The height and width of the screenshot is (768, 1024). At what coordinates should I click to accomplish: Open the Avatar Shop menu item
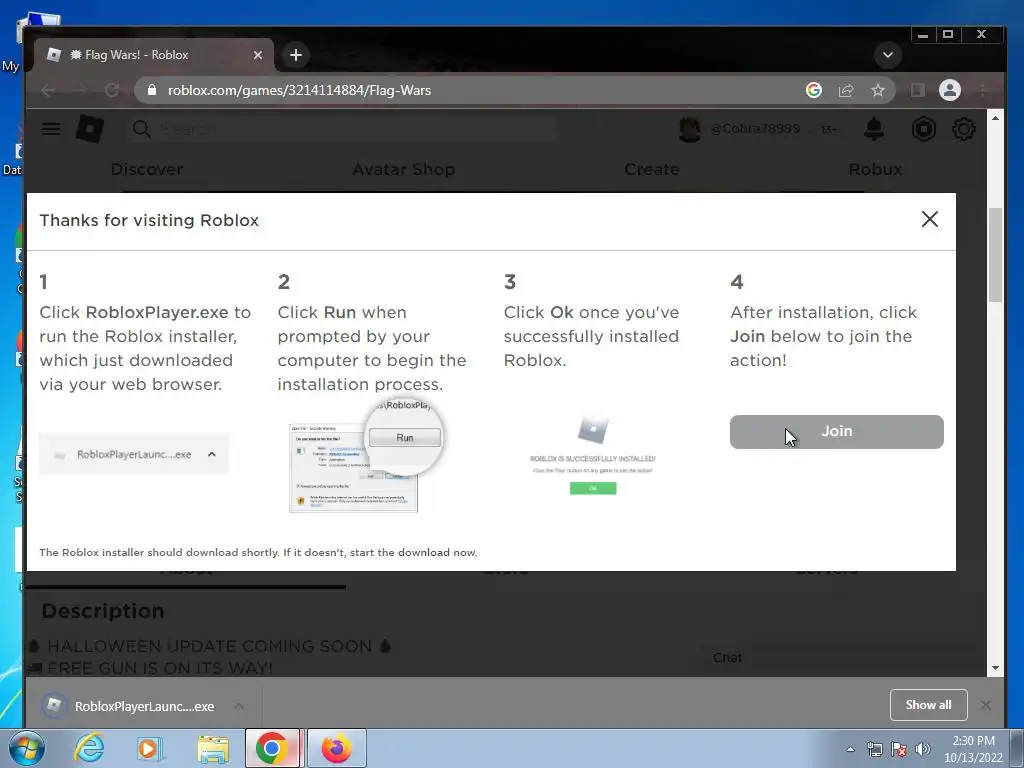pyautogui.click(x=404, y=169)
